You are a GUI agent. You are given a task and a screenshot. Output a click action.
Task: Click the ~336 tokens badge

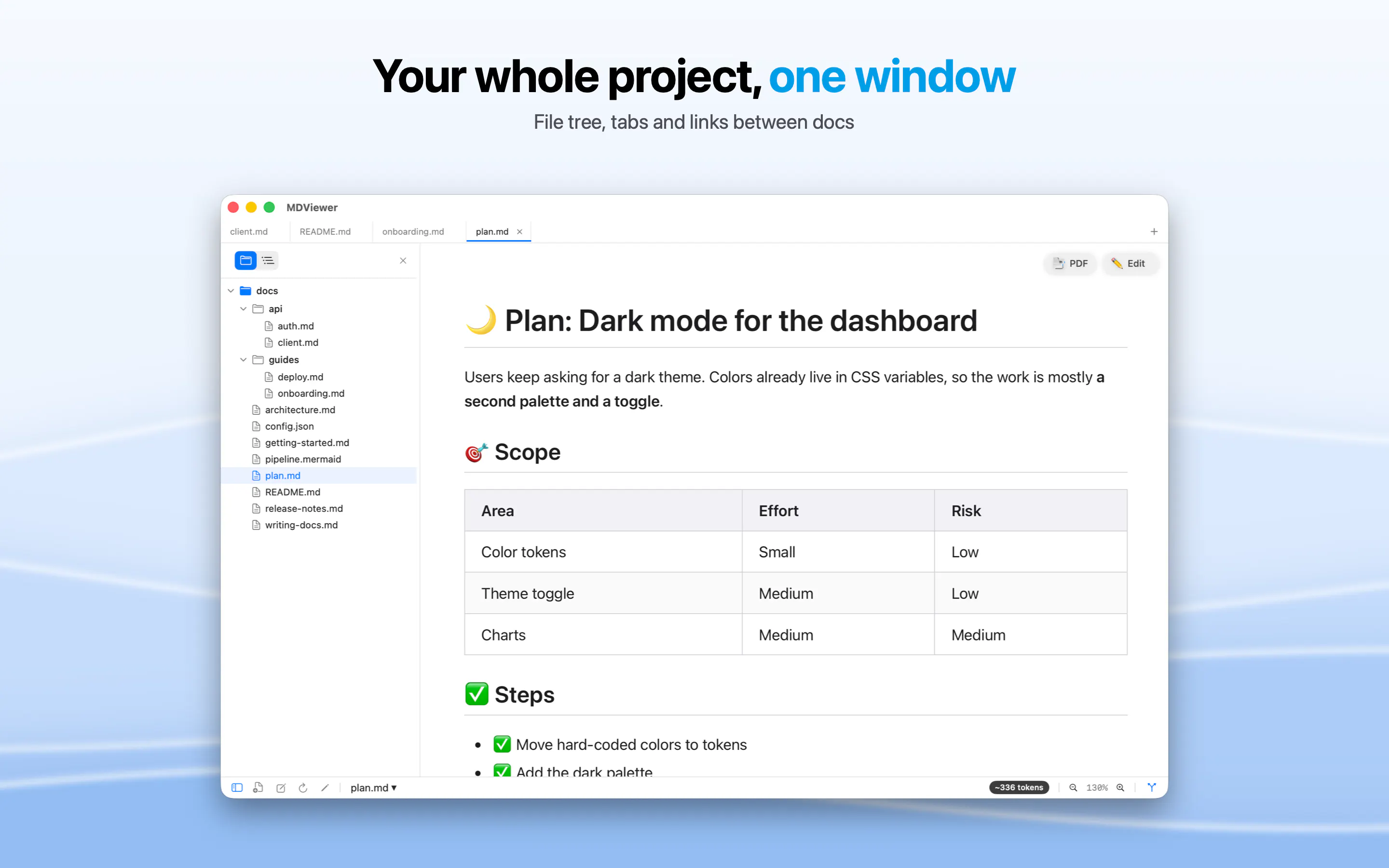1019,787
